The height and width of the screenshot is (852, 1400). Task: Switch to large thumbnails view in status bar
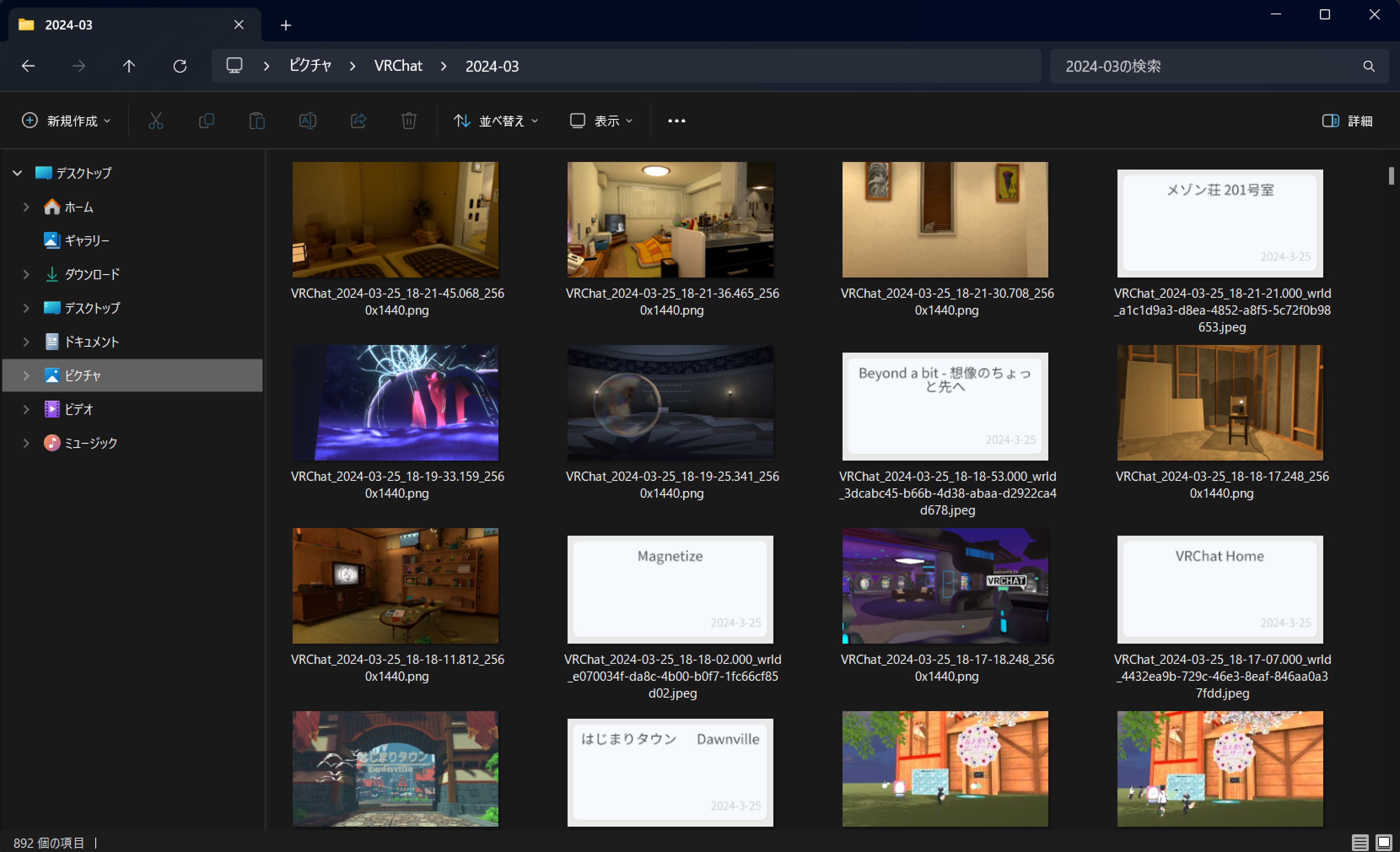coord(1384,842)
